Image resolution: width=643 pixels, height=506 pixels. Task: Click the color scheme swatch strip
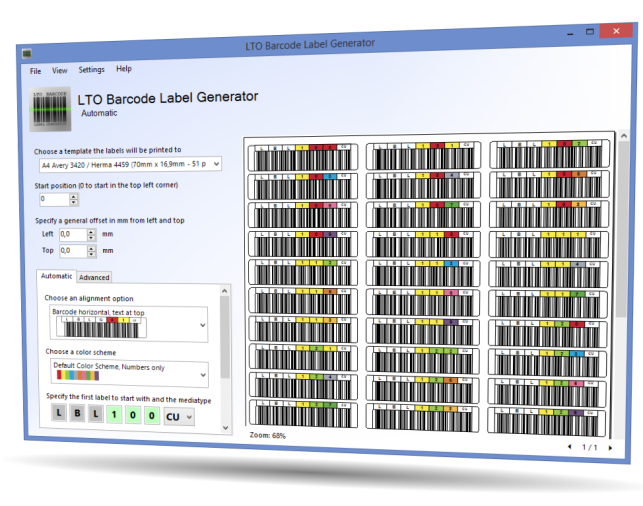(78, 375)
